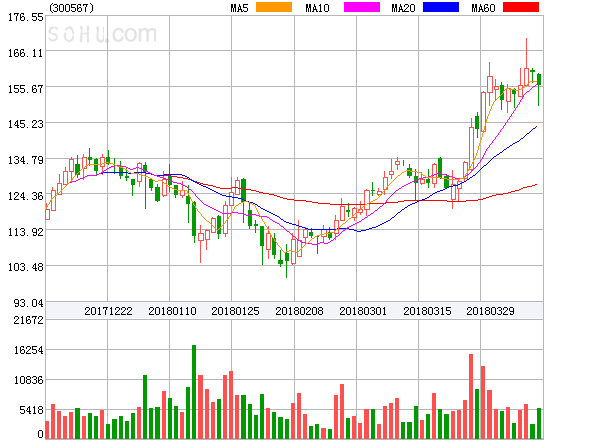Click the 5418 volume axis label
The width and height of the screenshot is (600, 440).
coord(31,411)
